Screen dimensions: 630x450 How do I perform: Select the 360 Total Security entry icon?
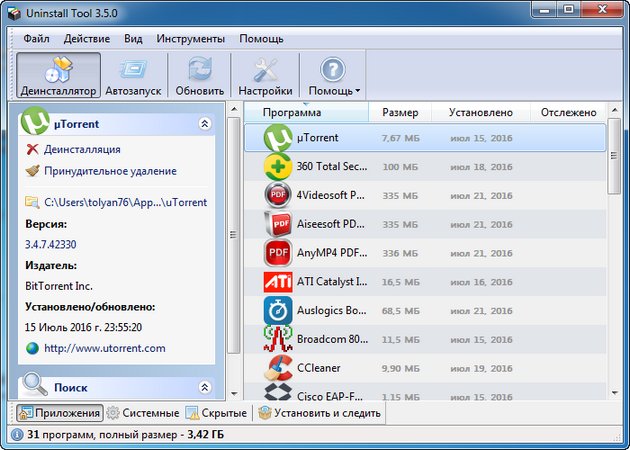click(x=277, y=166)
